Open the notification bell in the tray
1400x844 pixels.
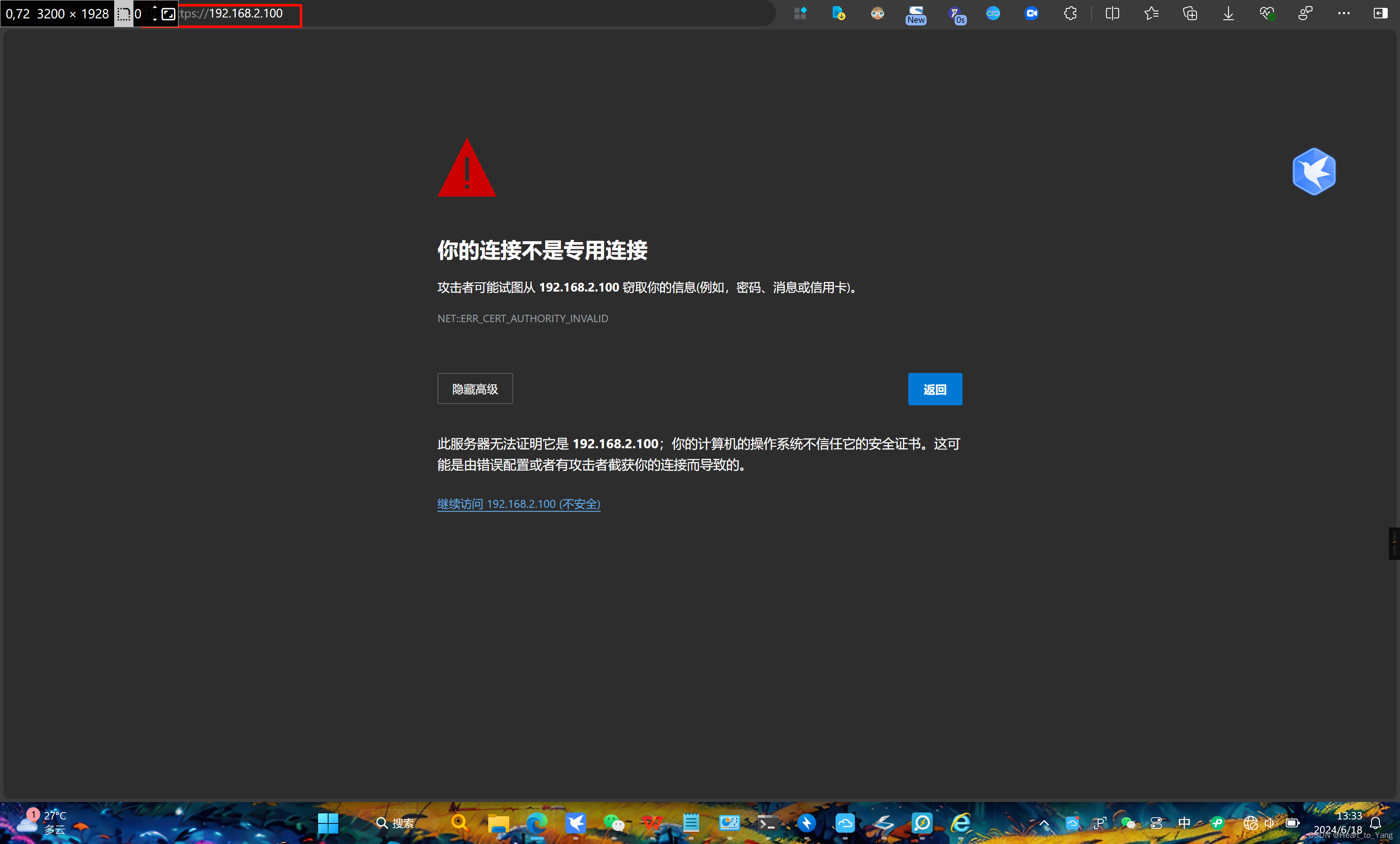tap(1375, 823)
